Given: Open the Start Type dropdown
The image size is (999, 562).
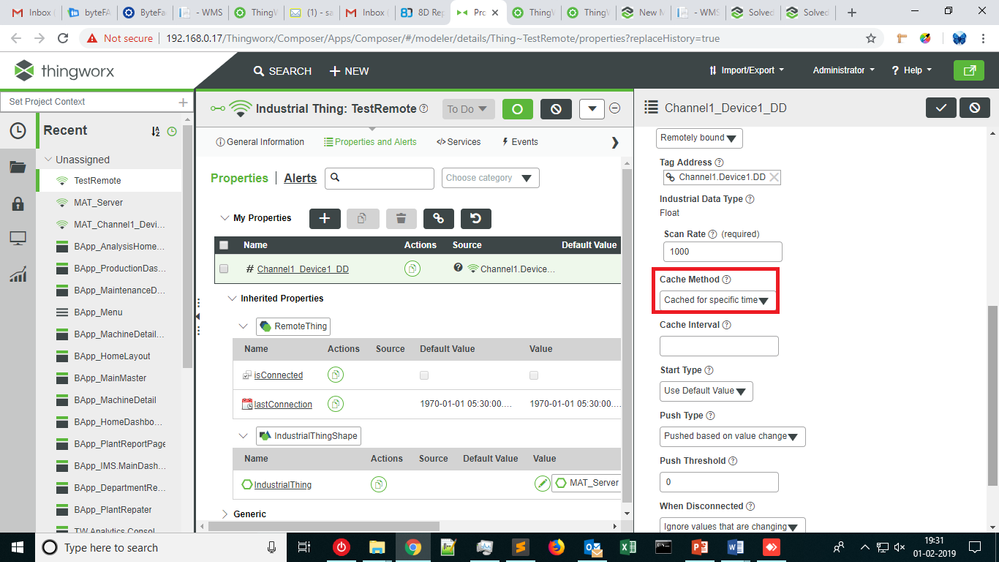Looking at the screenshot, I should (x=706, y=391).
